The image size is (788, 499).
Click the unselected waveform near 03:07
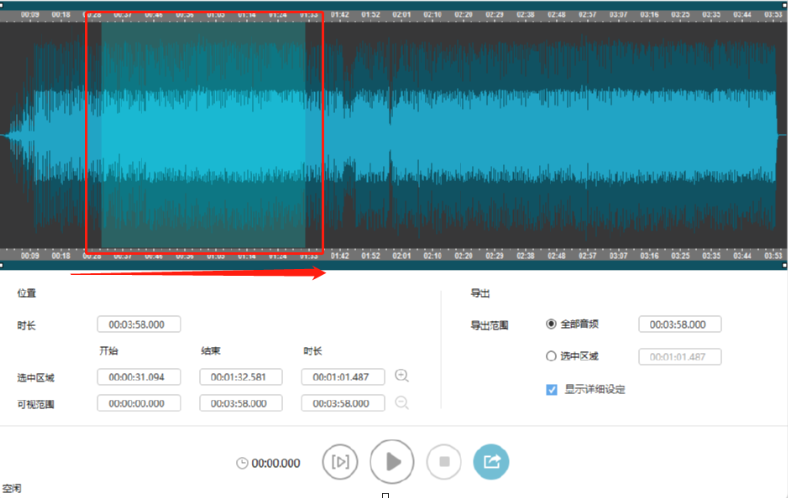[618, 135]
